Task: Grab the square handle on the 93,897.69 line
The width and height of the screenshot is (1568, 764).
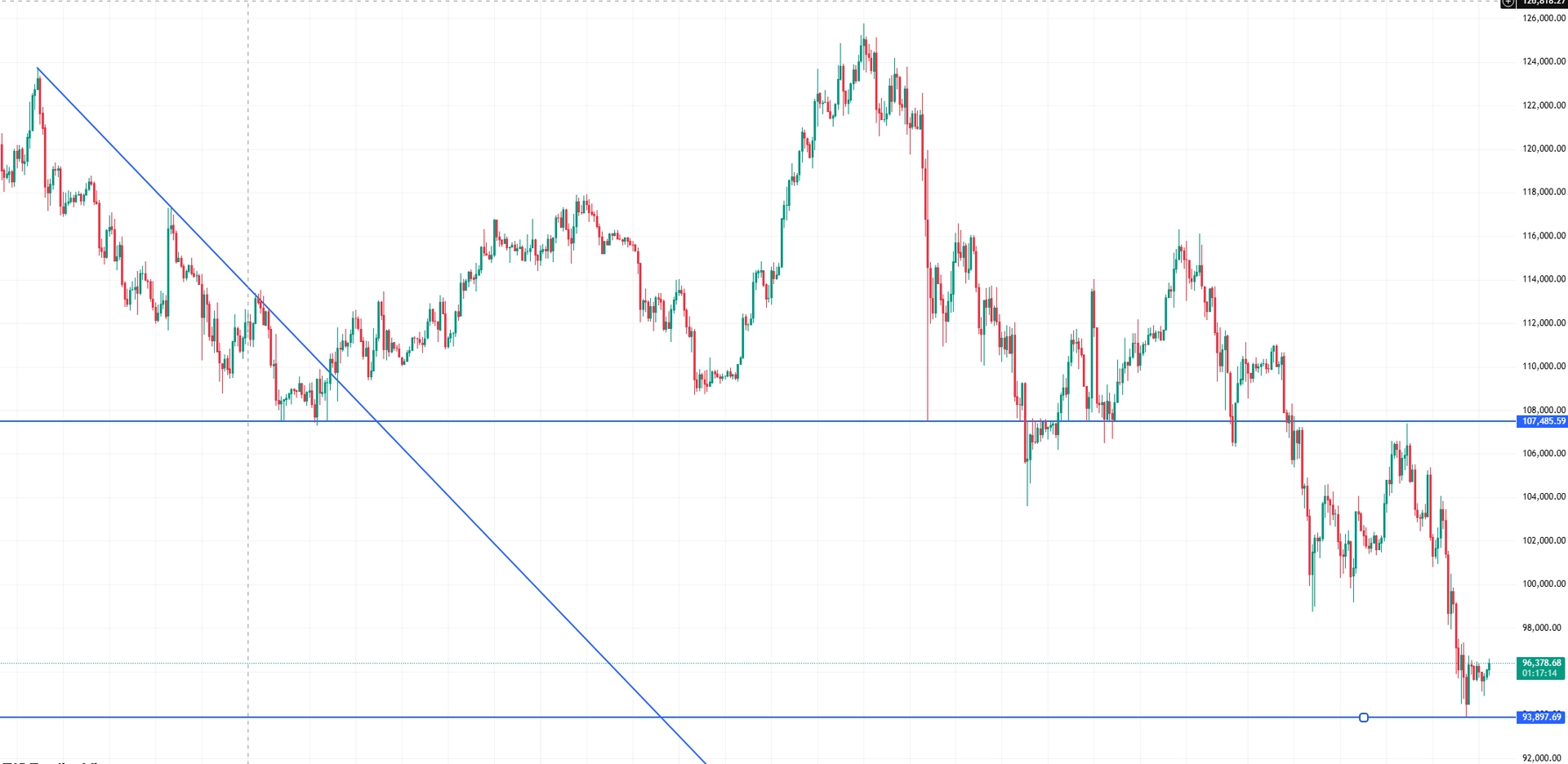Action: pyautogui.click(x=1364, y=717)
